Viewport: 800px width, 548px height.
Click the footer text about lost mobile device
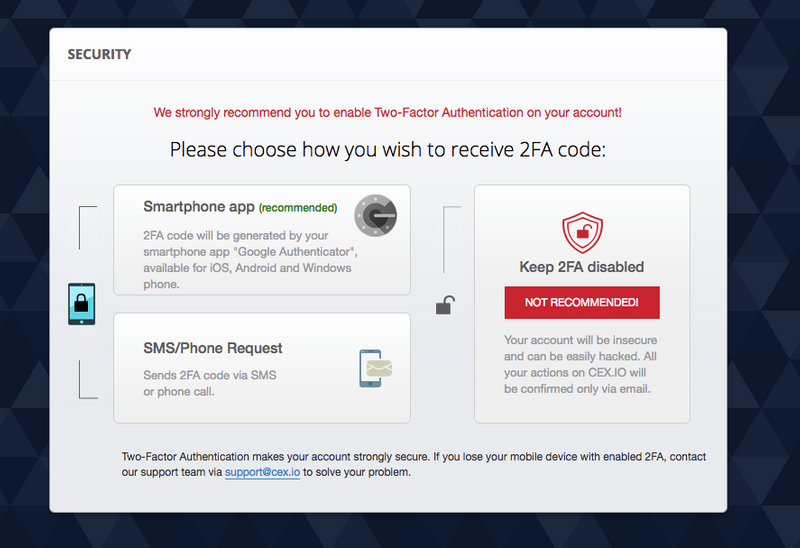(414, 464)
